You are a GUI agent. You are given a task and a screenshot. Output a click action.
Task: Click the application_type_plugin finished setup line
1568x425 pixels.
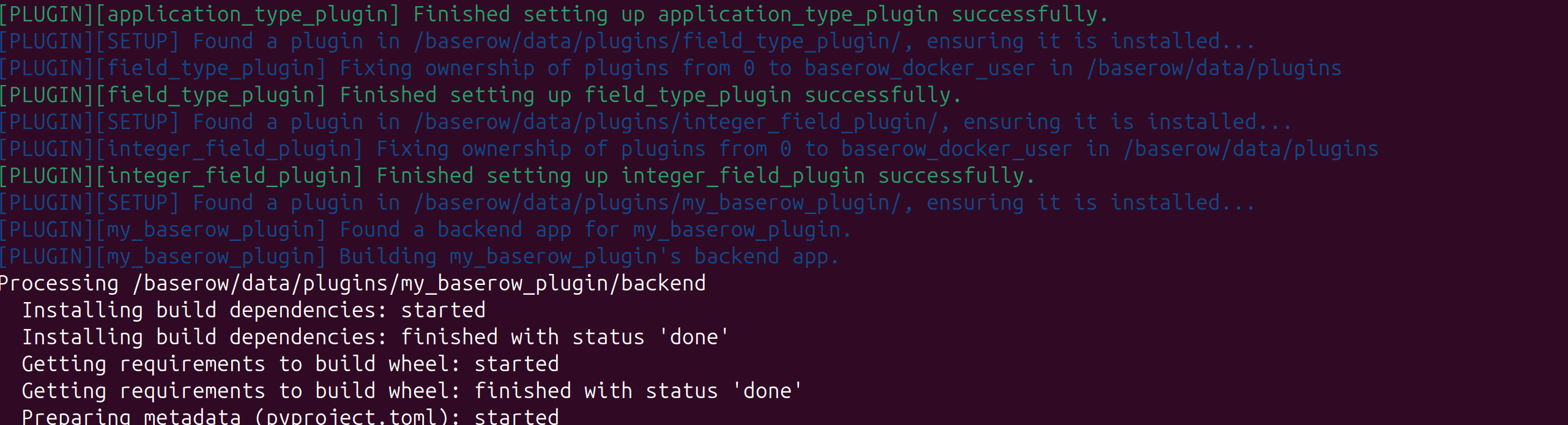pos(554,15)
